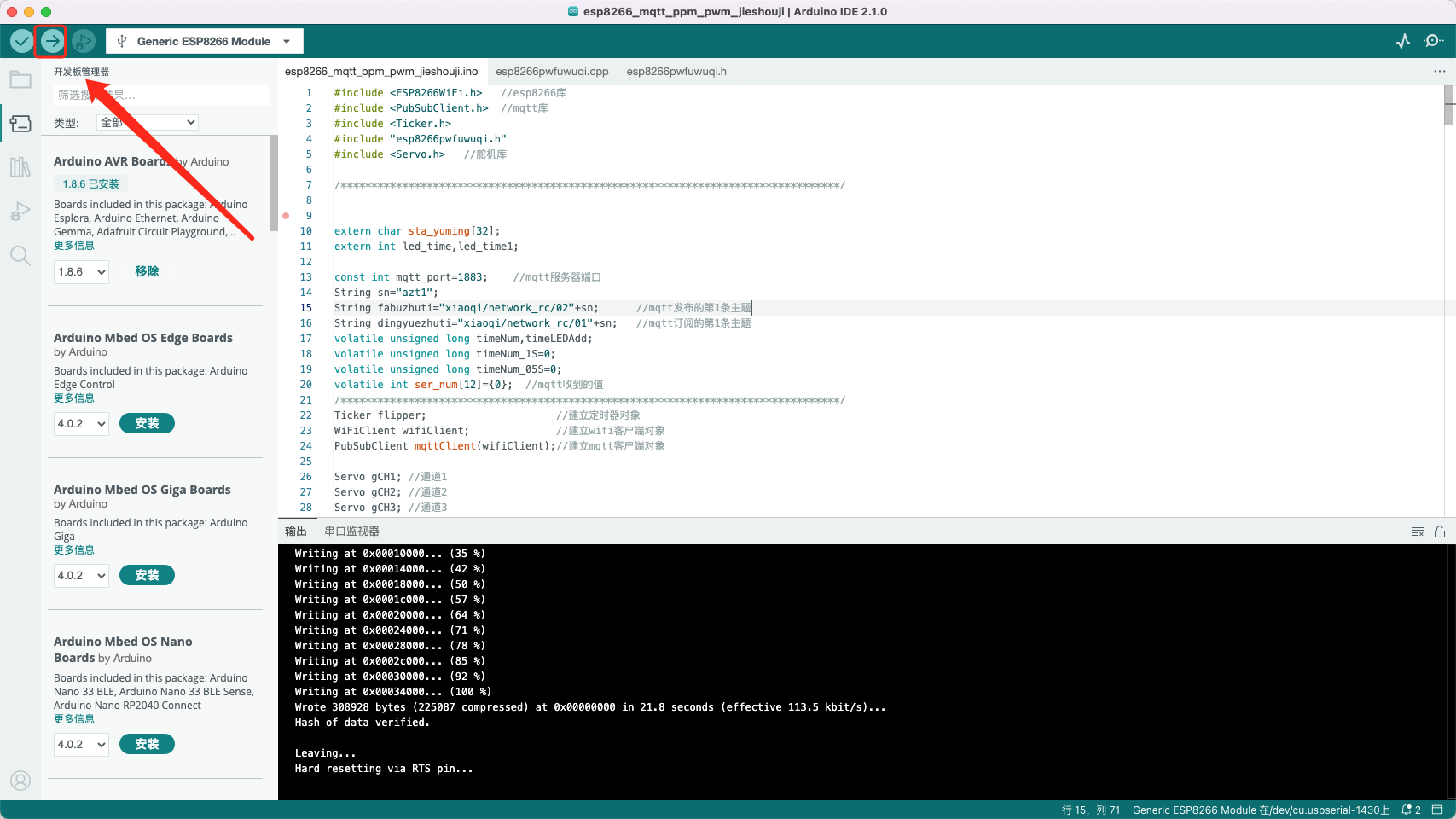Open the Generic ESP8266 Module board selector

coord(204,41)
